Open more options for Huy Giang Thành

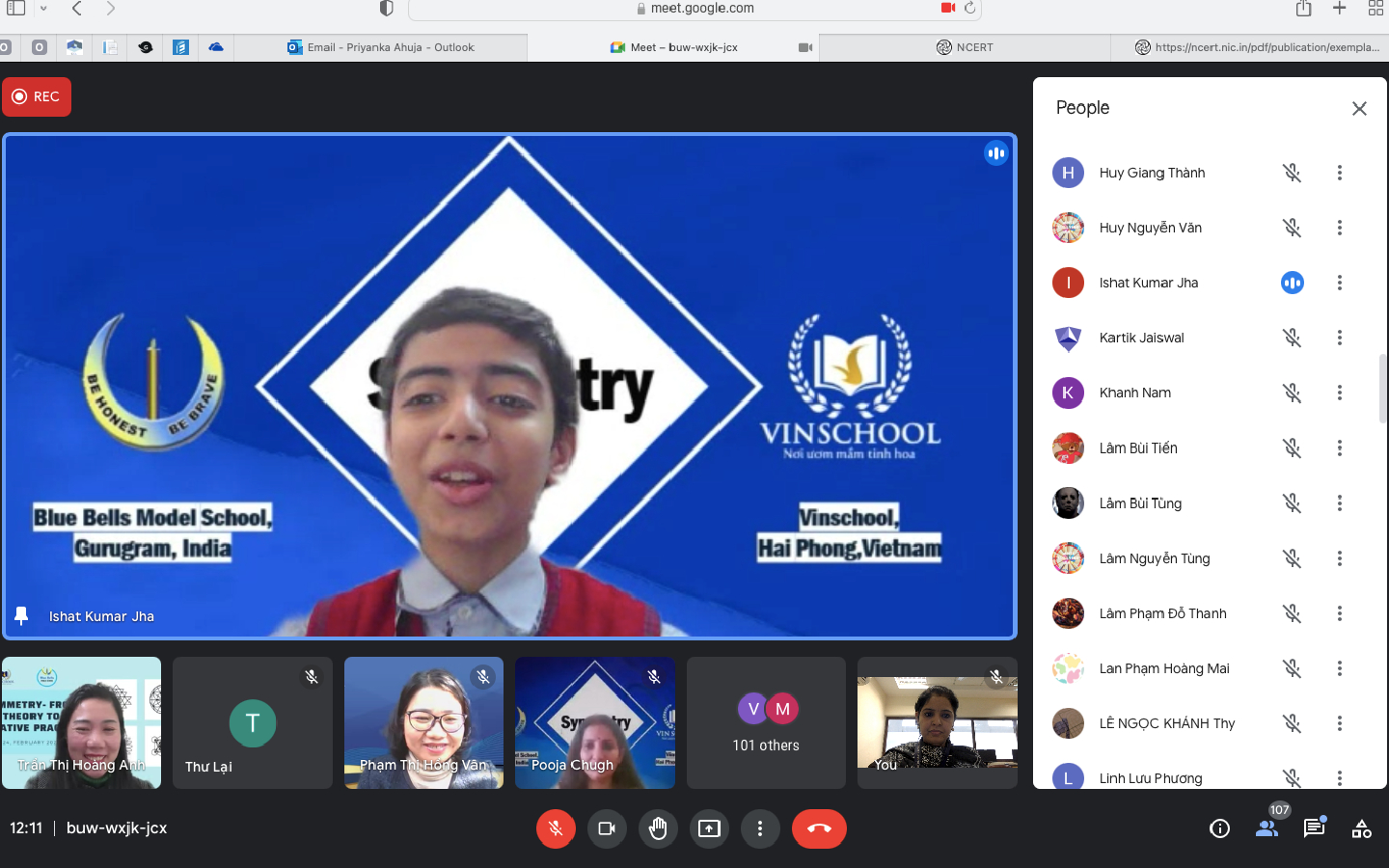click(1339, 173)
